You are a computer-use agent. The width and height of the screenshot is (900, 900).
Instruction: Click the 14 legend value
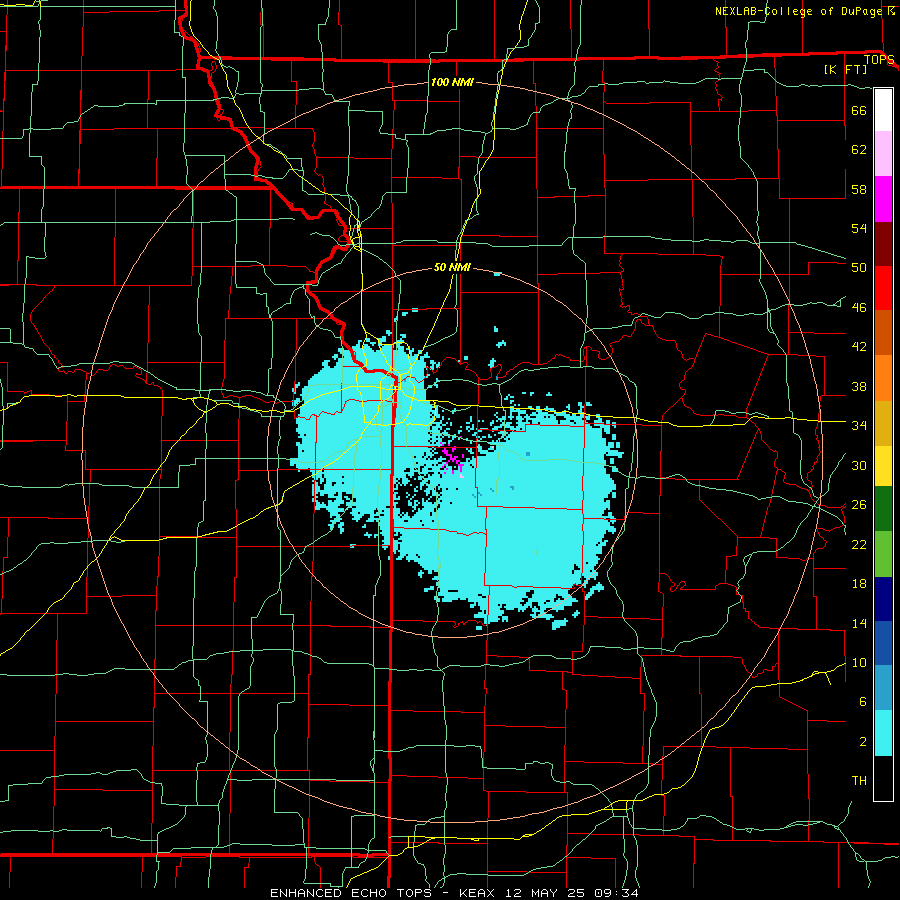859,623
